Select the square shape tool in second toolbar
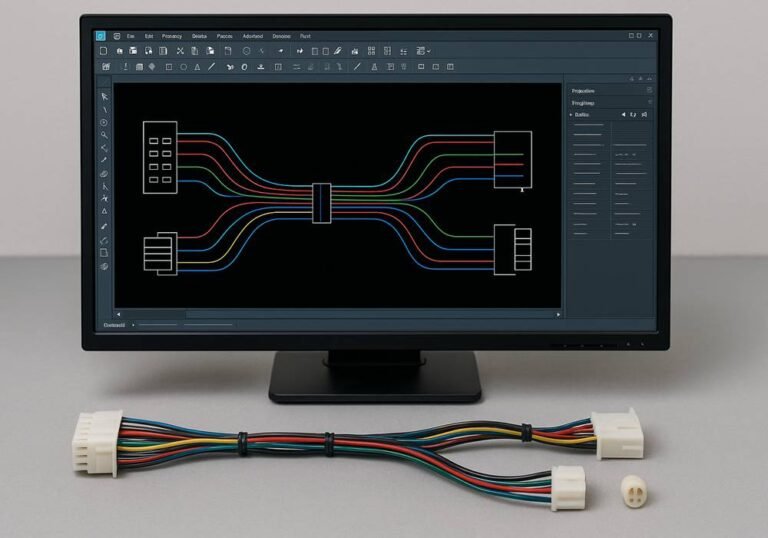 click(169, 67)
